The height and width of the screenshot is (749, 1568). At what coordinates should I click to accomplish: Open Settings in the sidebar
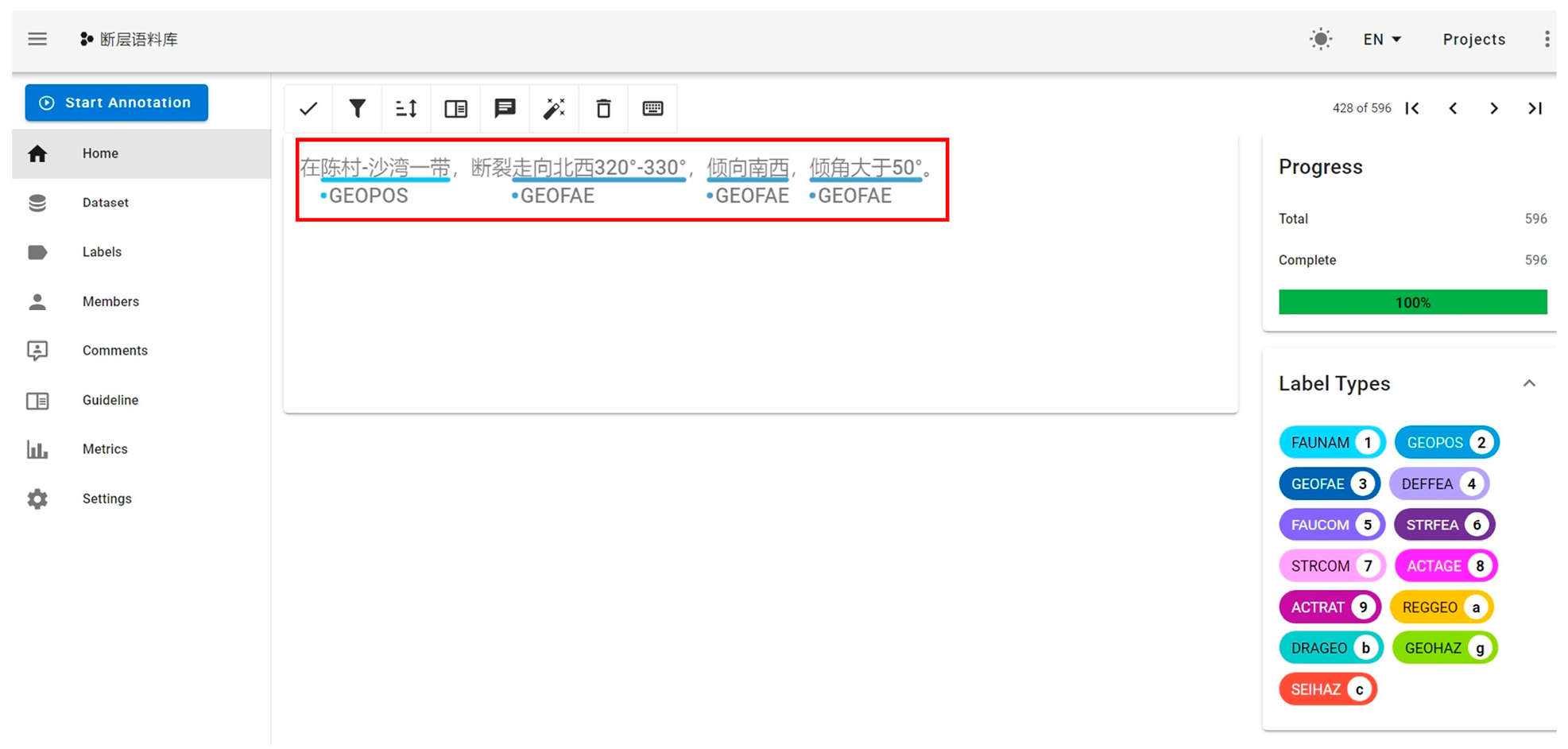click(141, 499)
